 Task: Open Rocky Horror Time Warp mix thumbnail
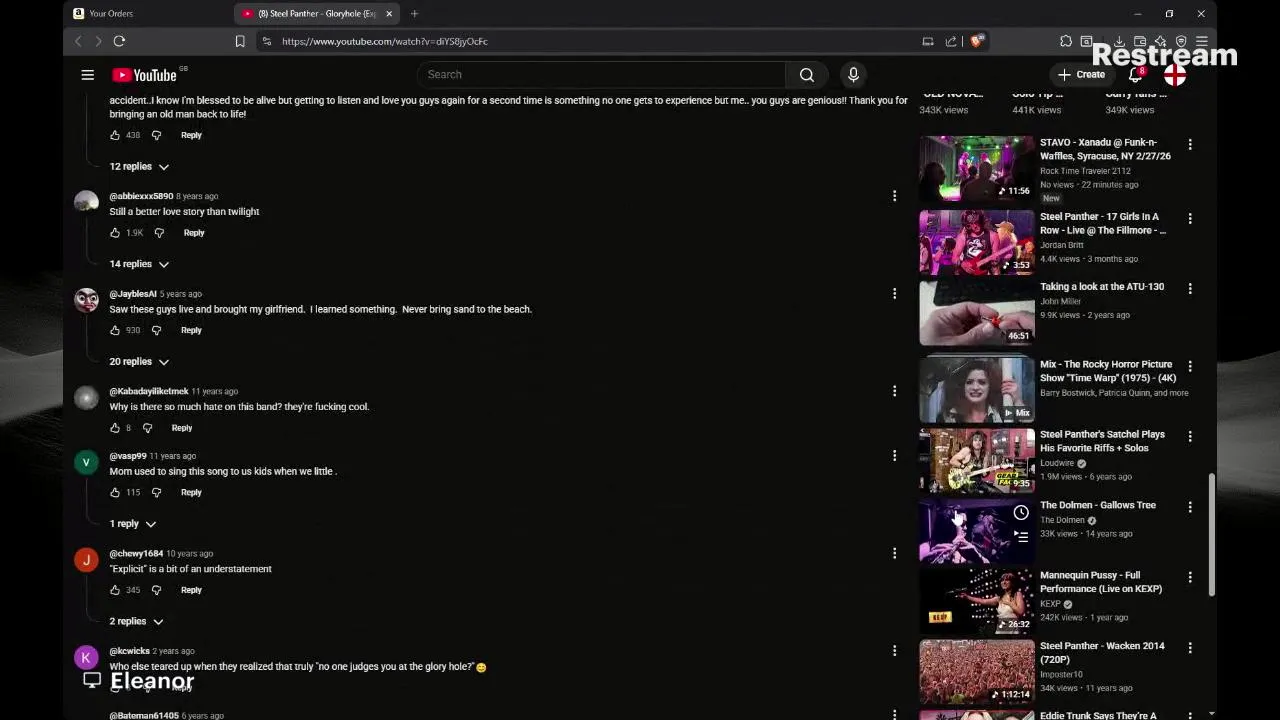(977, 389)
